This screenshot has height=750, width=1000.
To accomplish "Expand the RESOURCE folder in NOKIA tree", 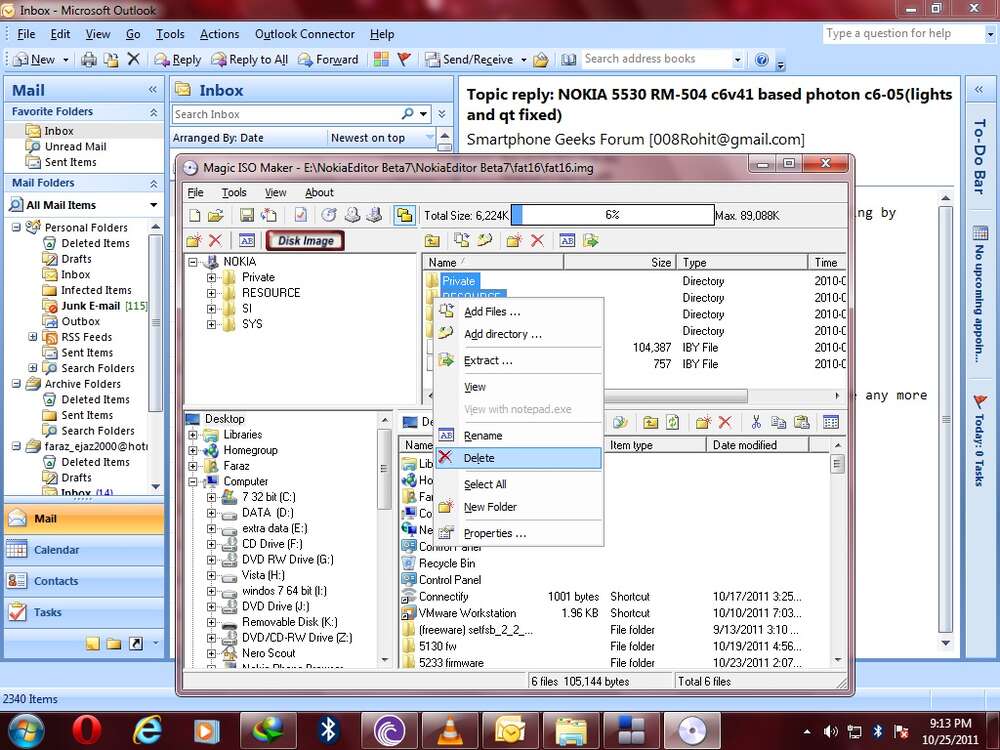I will (x=211, y=293).
